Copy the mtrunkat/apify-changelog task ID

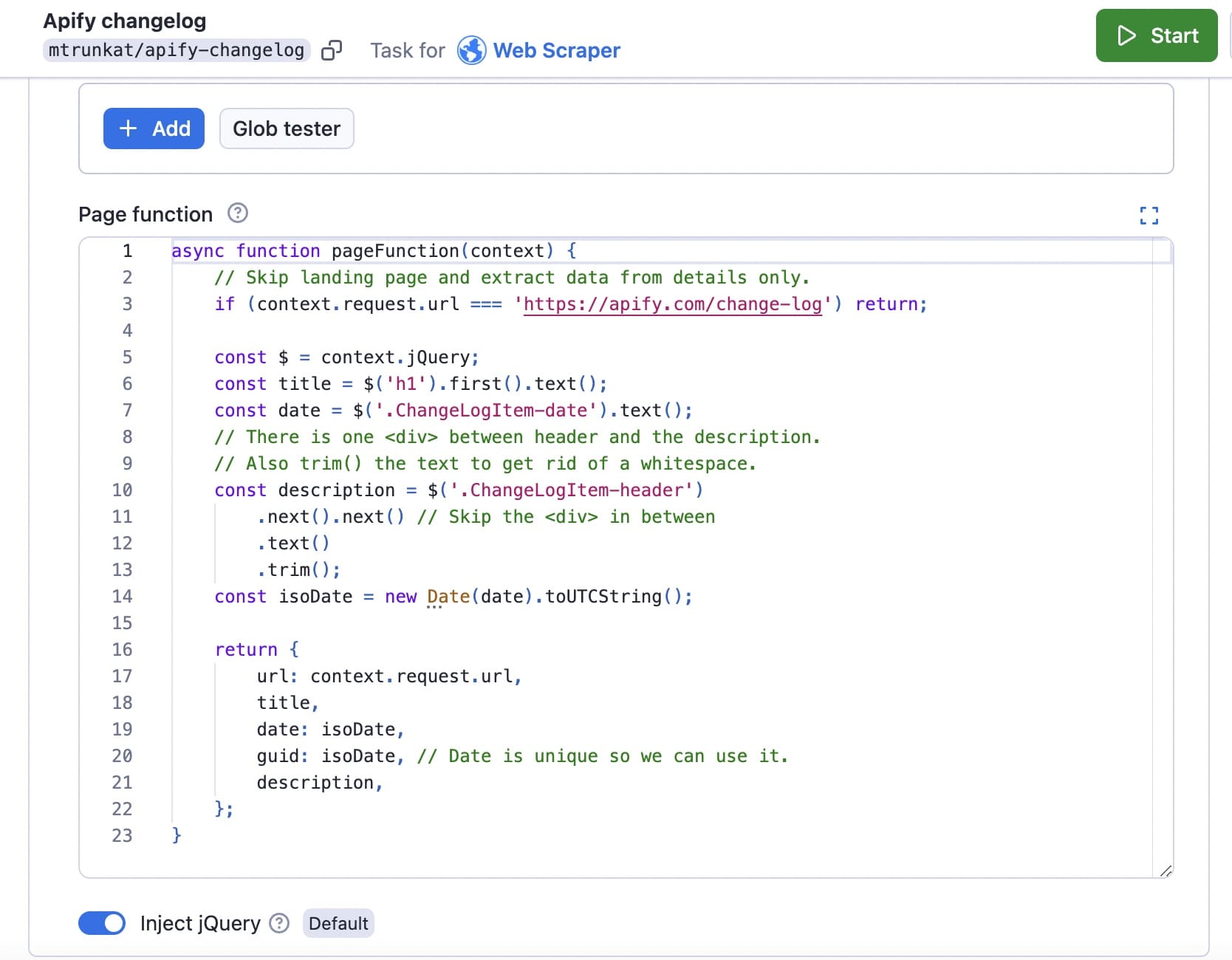point(332,50)
